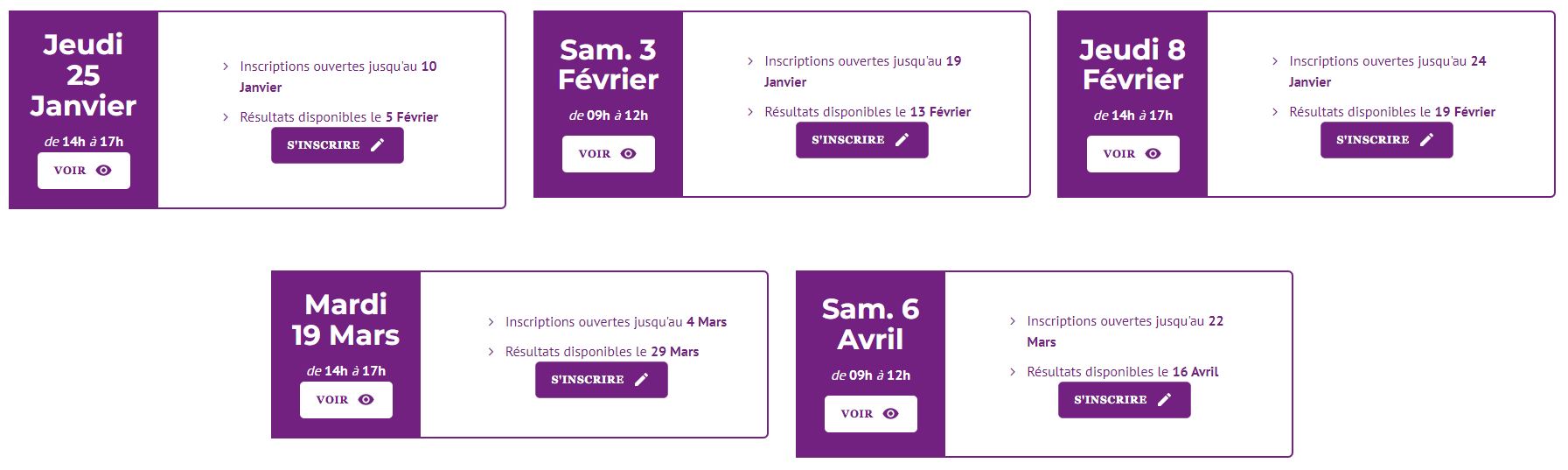
Task: Open VOIR details for Jeudi 25 Janvier
Action: [83, 171]
